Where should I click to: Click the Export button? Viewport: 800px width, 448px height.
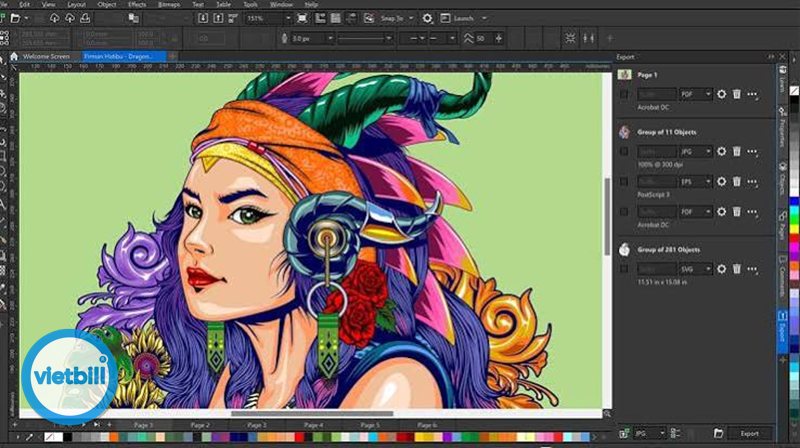749,433
